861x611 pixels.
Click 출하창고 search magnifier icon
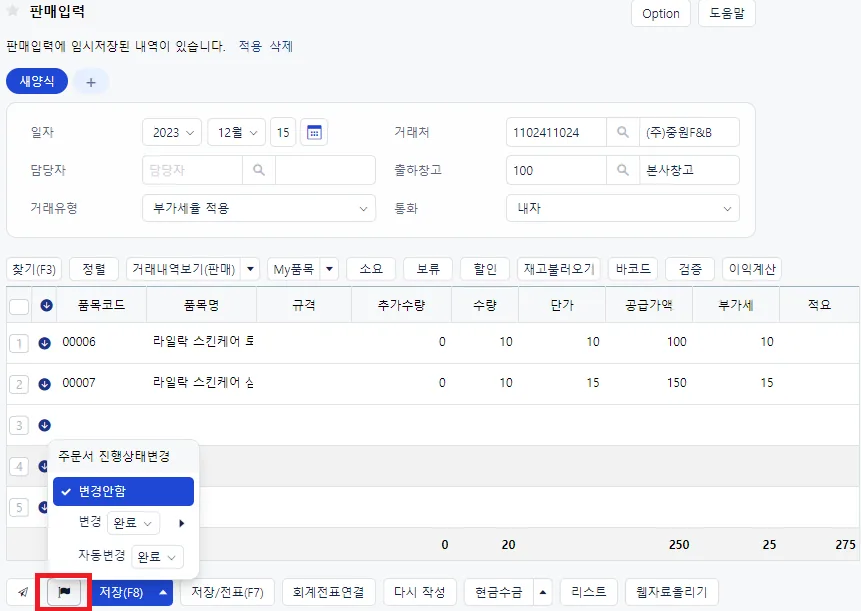[x=623, y=170]
